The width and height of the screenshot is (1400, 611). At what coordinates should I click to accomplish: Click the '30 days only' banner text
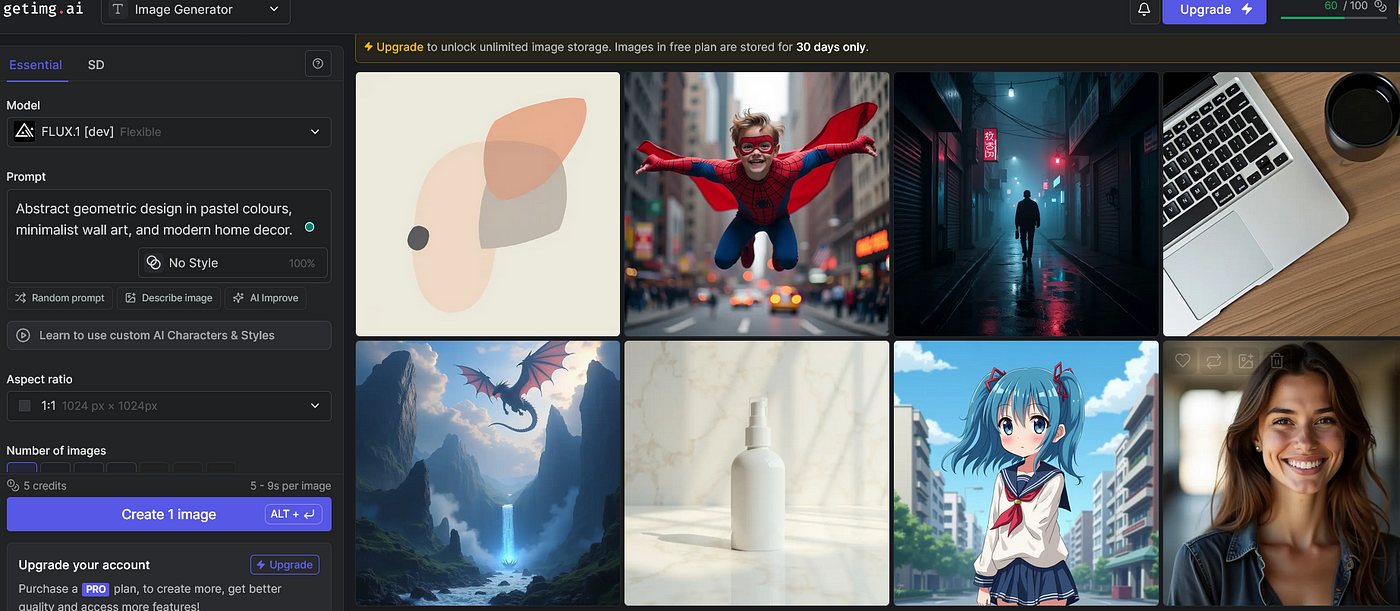[832, 47]
